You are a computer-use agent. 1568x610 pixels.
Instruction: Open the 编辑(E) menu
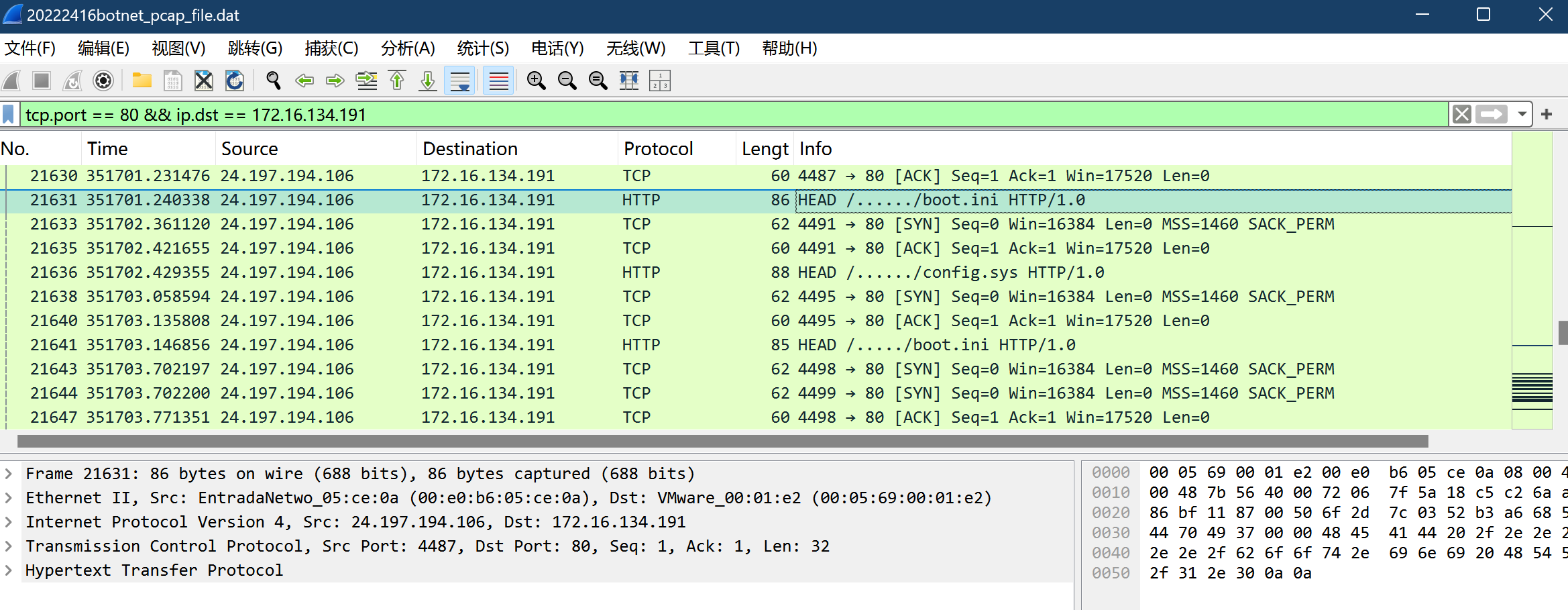point(103,48)
